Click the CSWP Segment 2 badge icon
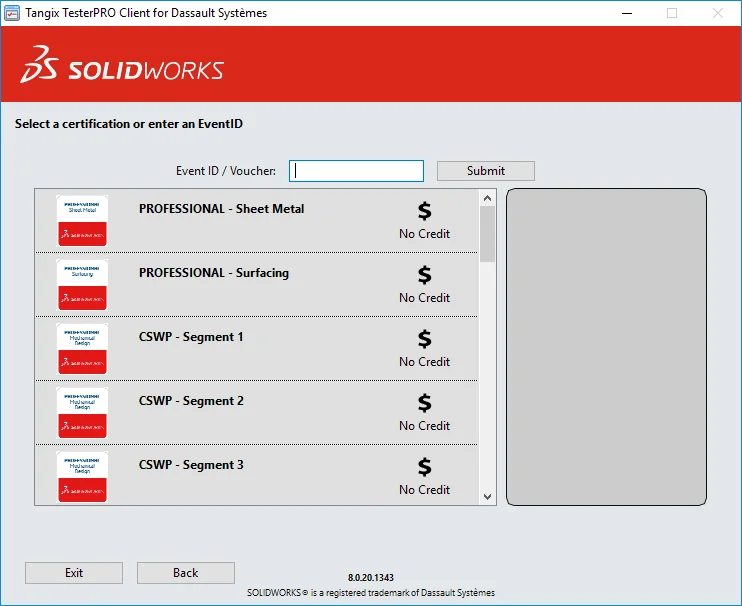Screen dimensions: 742x606 (x=82, y=413)
